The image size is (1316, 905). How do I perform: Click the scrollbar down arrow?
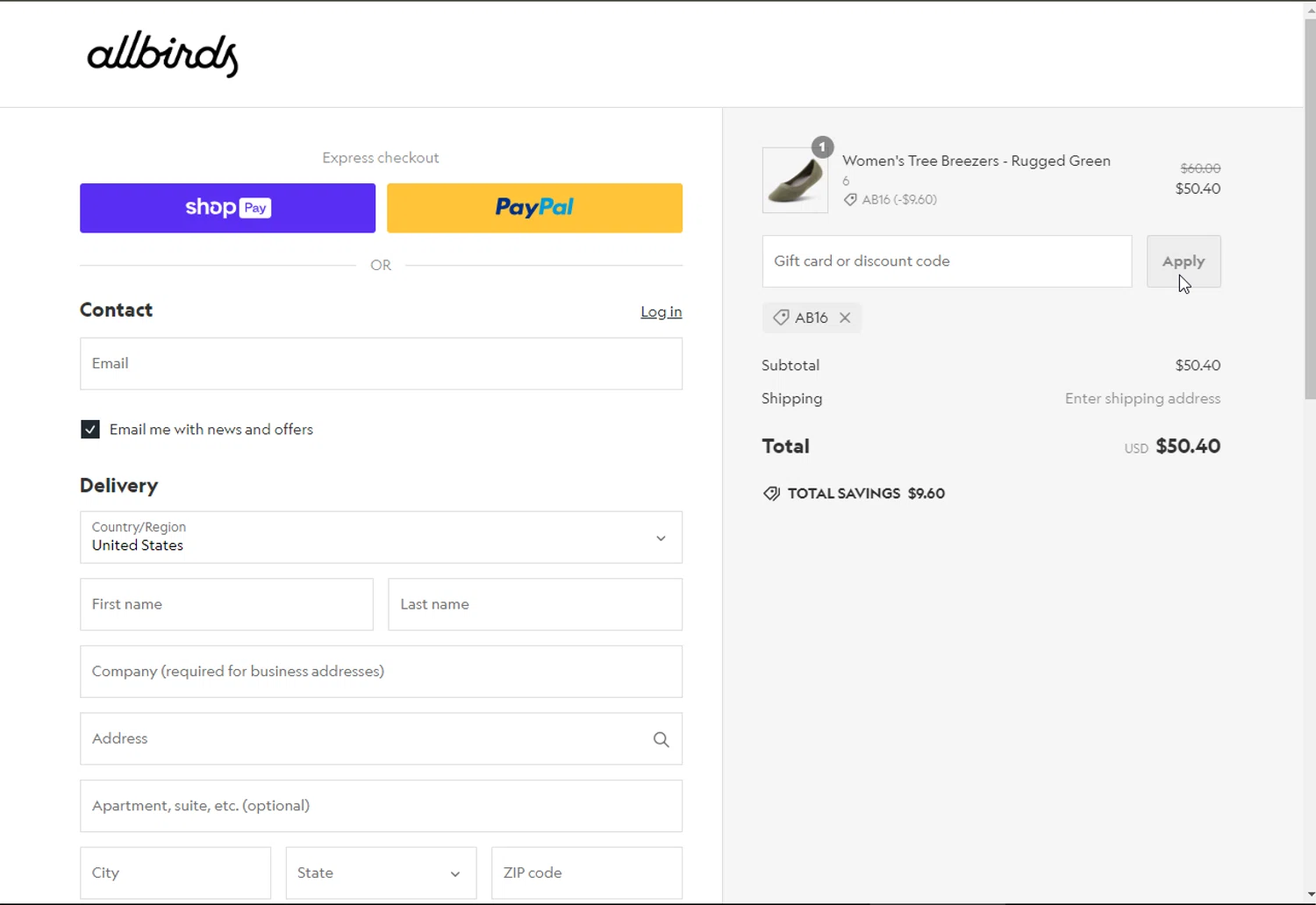(x=1310, y=896)
